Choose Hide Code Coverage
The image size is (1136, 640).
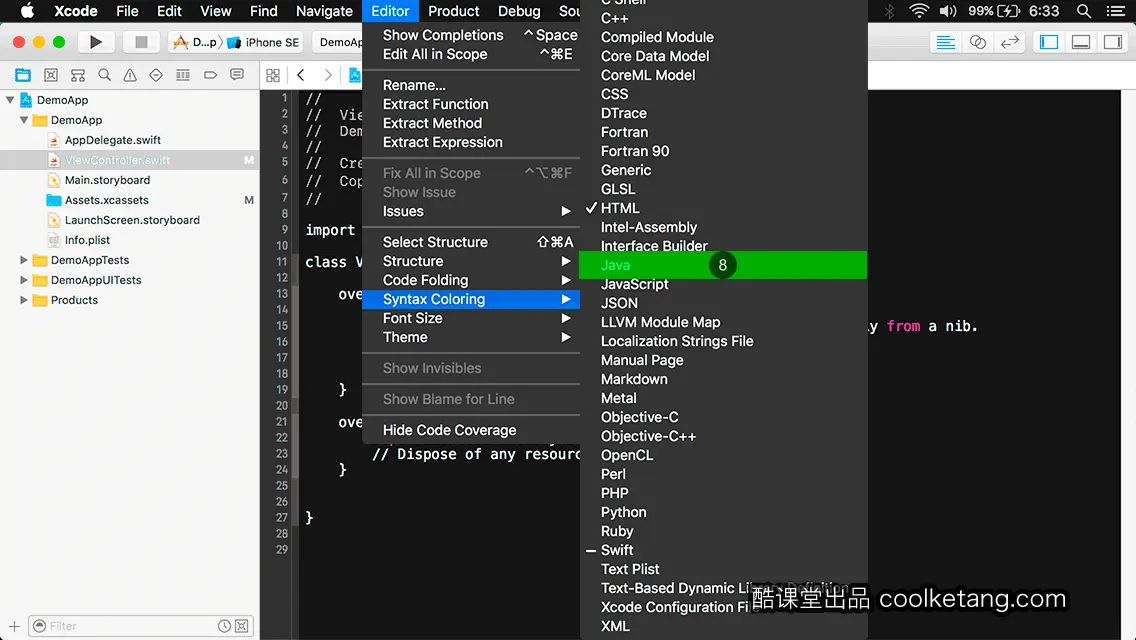(x=471, y=430)
